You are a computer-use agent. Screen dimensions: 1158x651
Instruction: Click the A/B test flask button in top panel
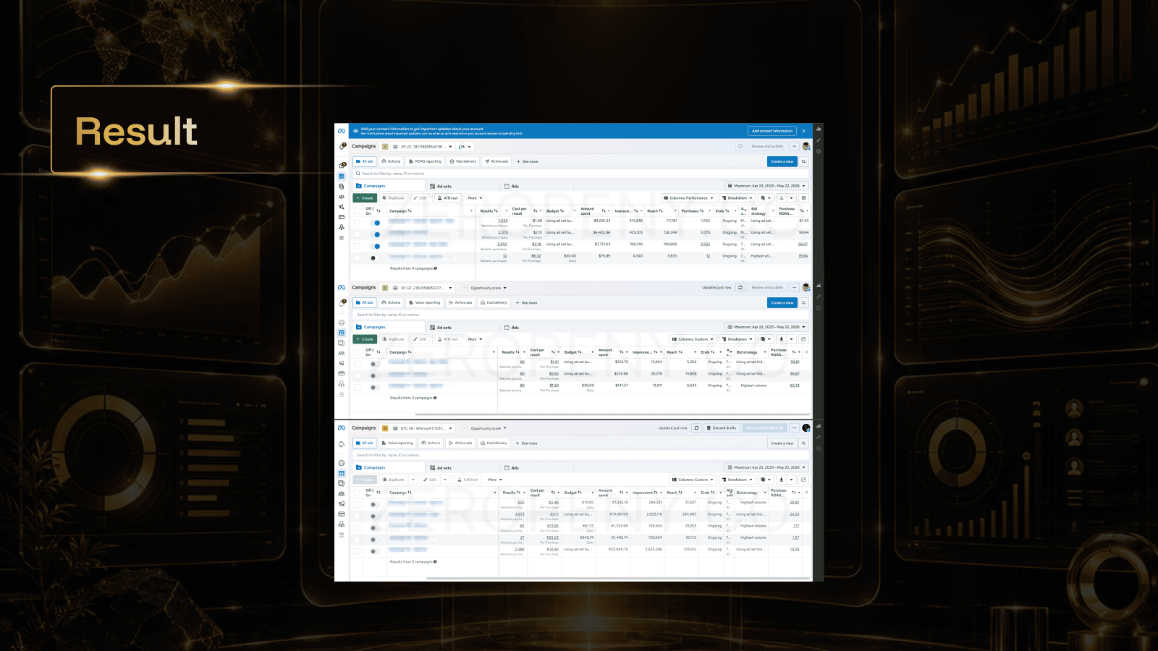[448, 198]
